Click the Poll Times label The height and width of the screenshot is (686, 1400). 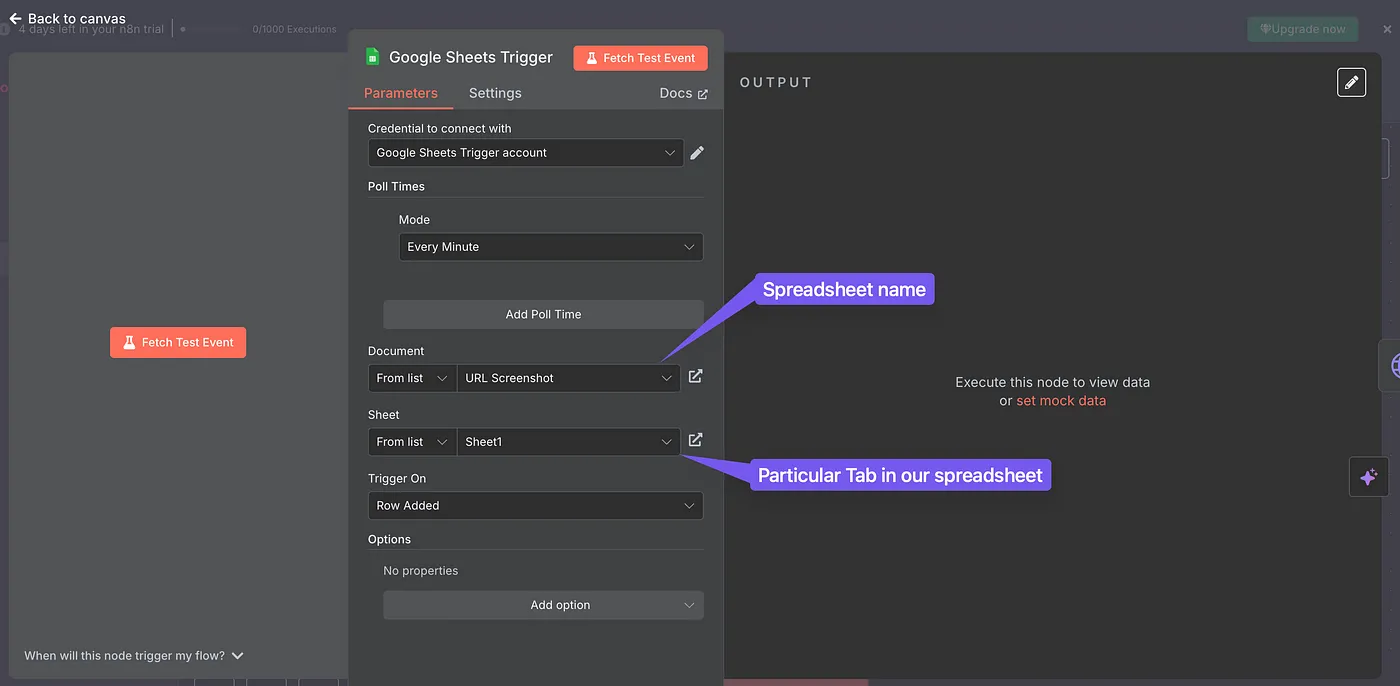[x=396, y=186]
